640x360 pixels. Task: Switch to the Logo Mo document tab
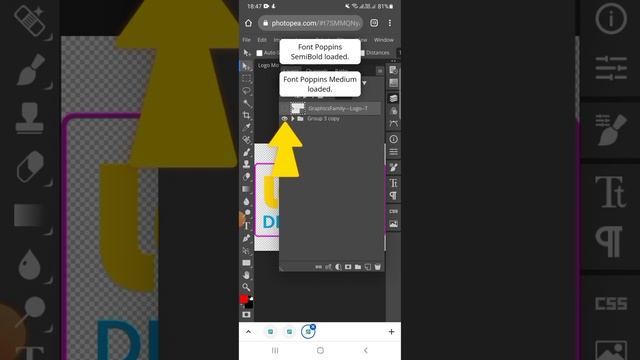(268, 65)
